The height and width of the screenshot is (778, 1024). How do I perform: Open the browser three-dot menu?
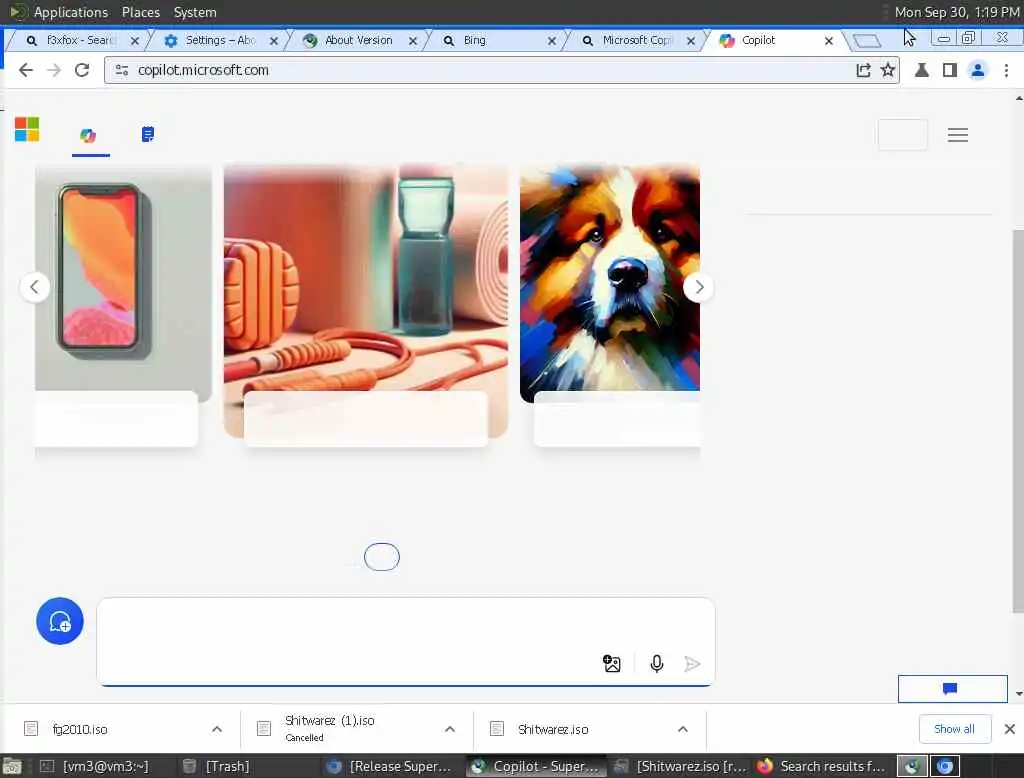pos(1006,70)
